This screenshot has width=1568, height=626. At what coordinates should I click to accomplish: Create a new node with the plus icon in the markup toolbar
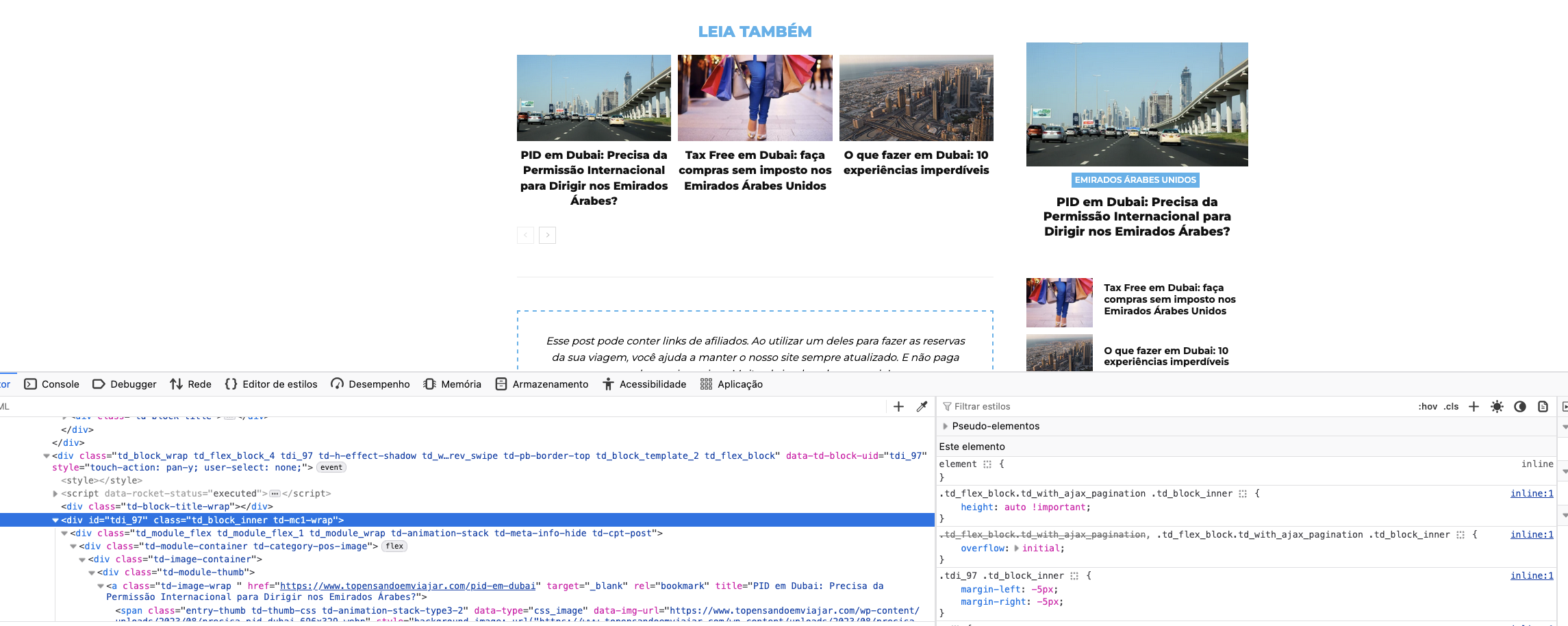click(898, 407)
